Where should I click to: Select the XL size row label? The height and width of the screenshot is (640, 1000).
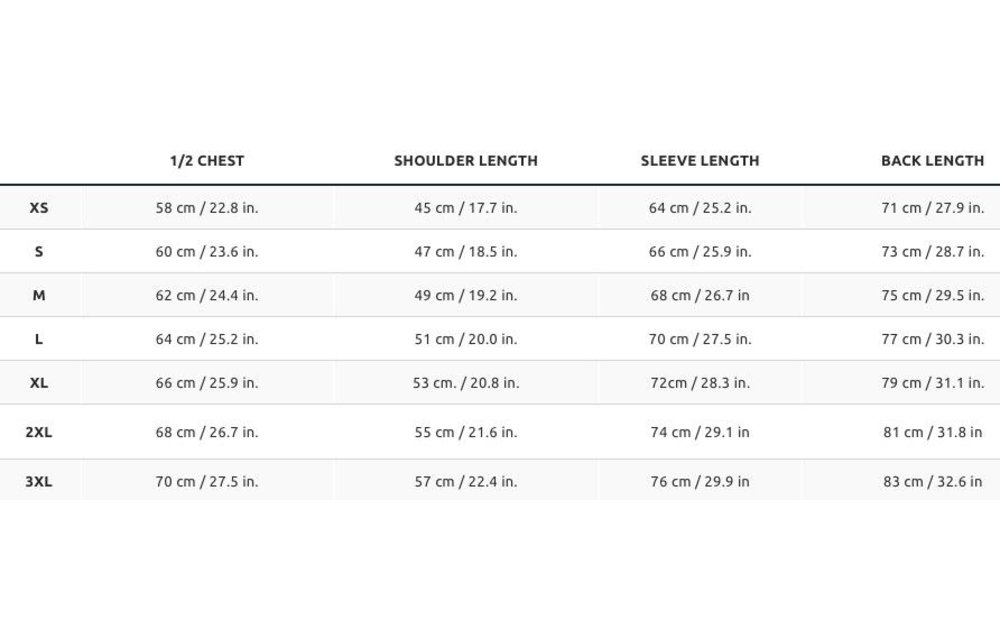coord(39,383)
